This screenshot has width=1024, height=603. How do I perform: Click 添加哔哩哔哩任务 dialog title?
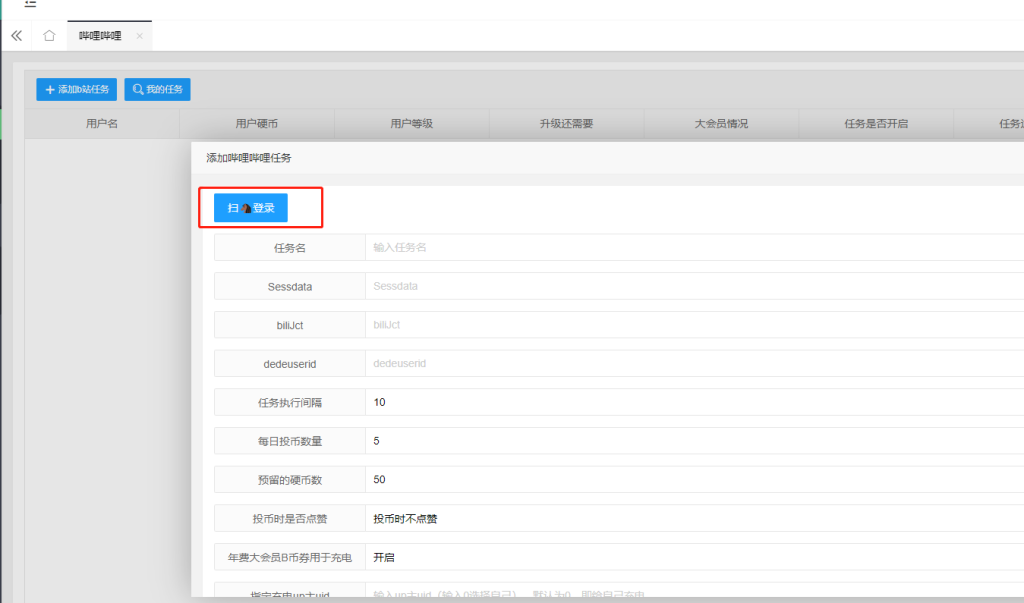coord(249,158)
